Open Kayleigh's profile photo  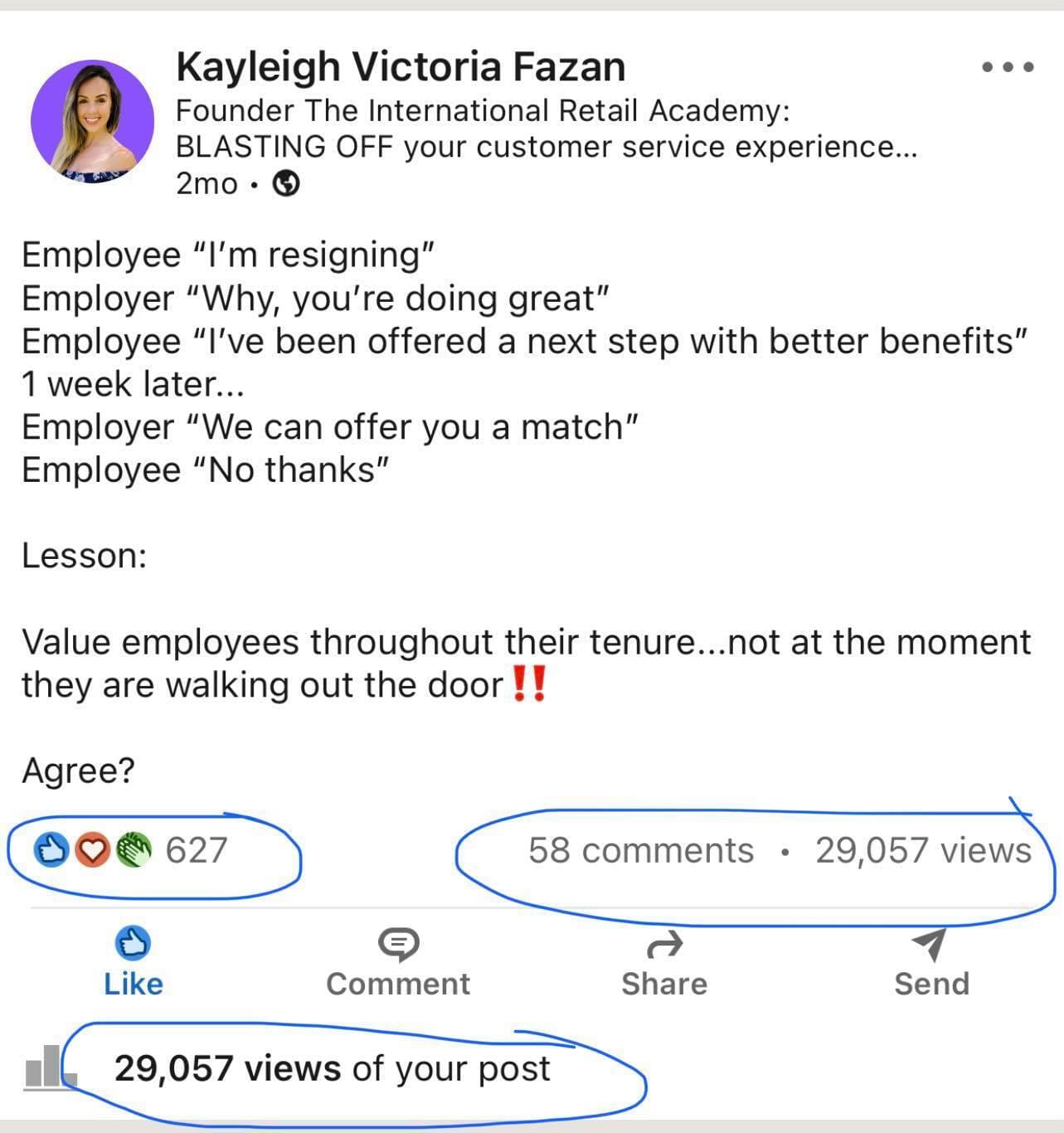(x=92, y=121)
